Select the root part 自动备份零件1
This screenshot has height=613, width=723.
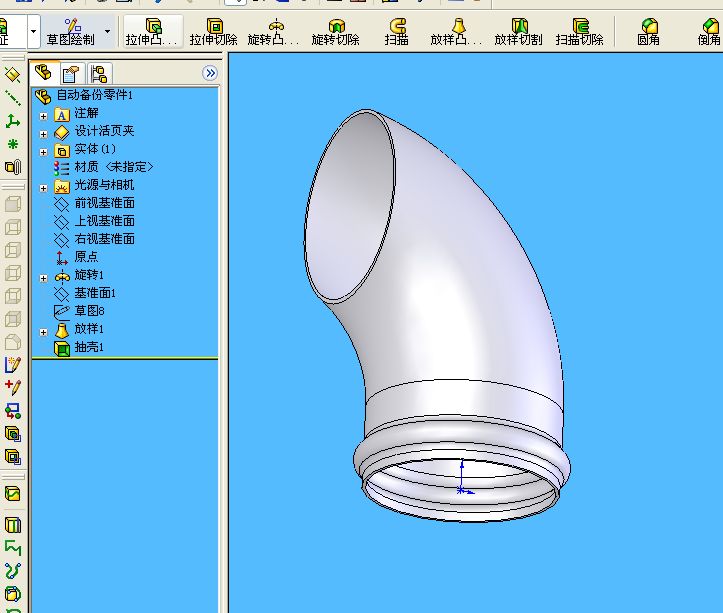tap(94, 95)
